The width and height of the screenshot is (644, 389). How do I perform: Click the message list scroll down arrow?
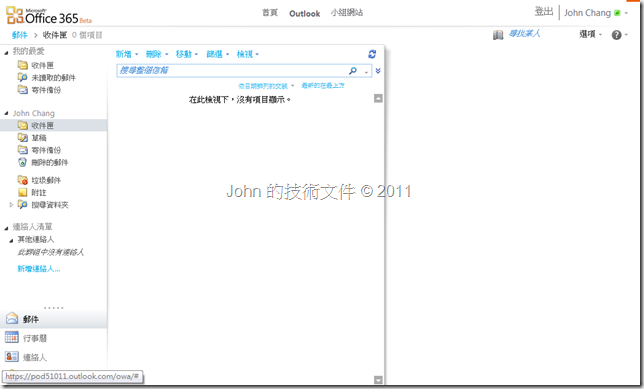click(378, 380)
